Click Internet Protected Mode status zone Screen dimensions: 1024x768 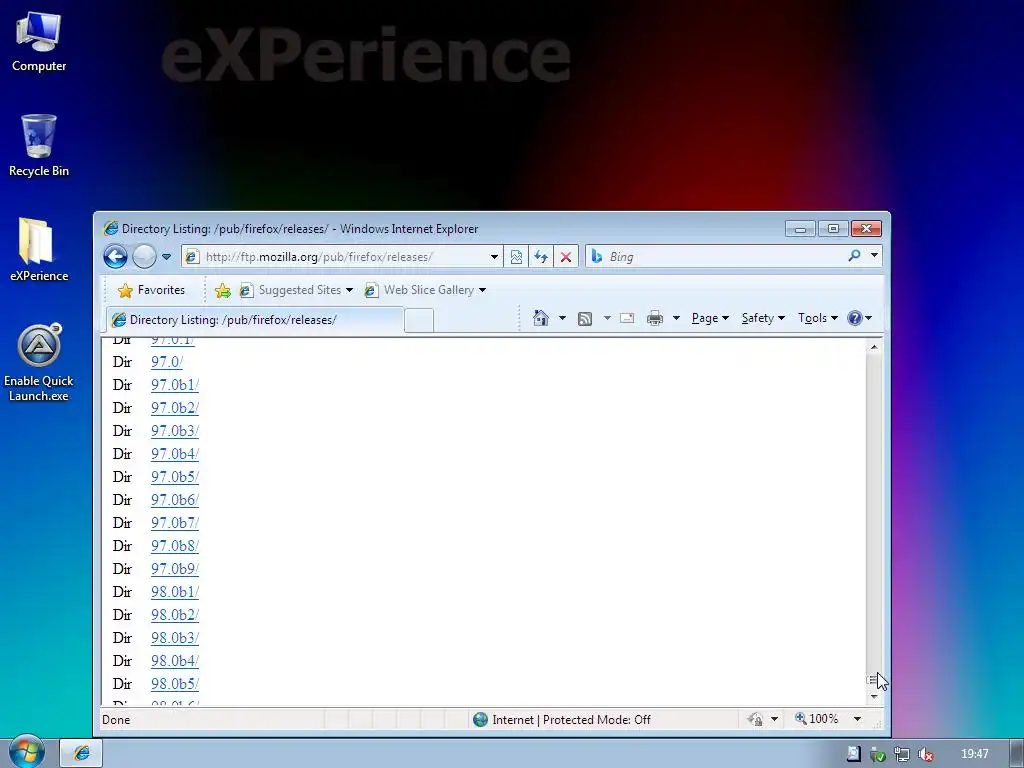[562, 720]
